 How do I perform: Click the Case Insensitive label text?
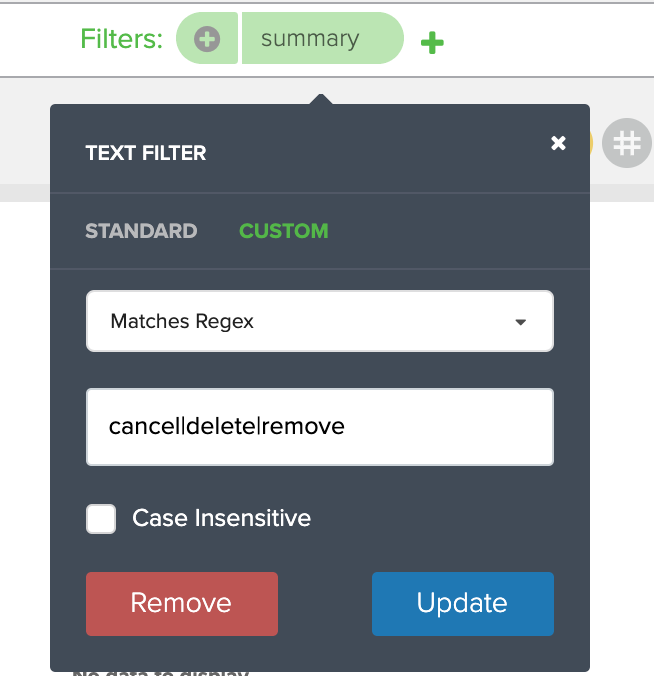pos(221,518)
